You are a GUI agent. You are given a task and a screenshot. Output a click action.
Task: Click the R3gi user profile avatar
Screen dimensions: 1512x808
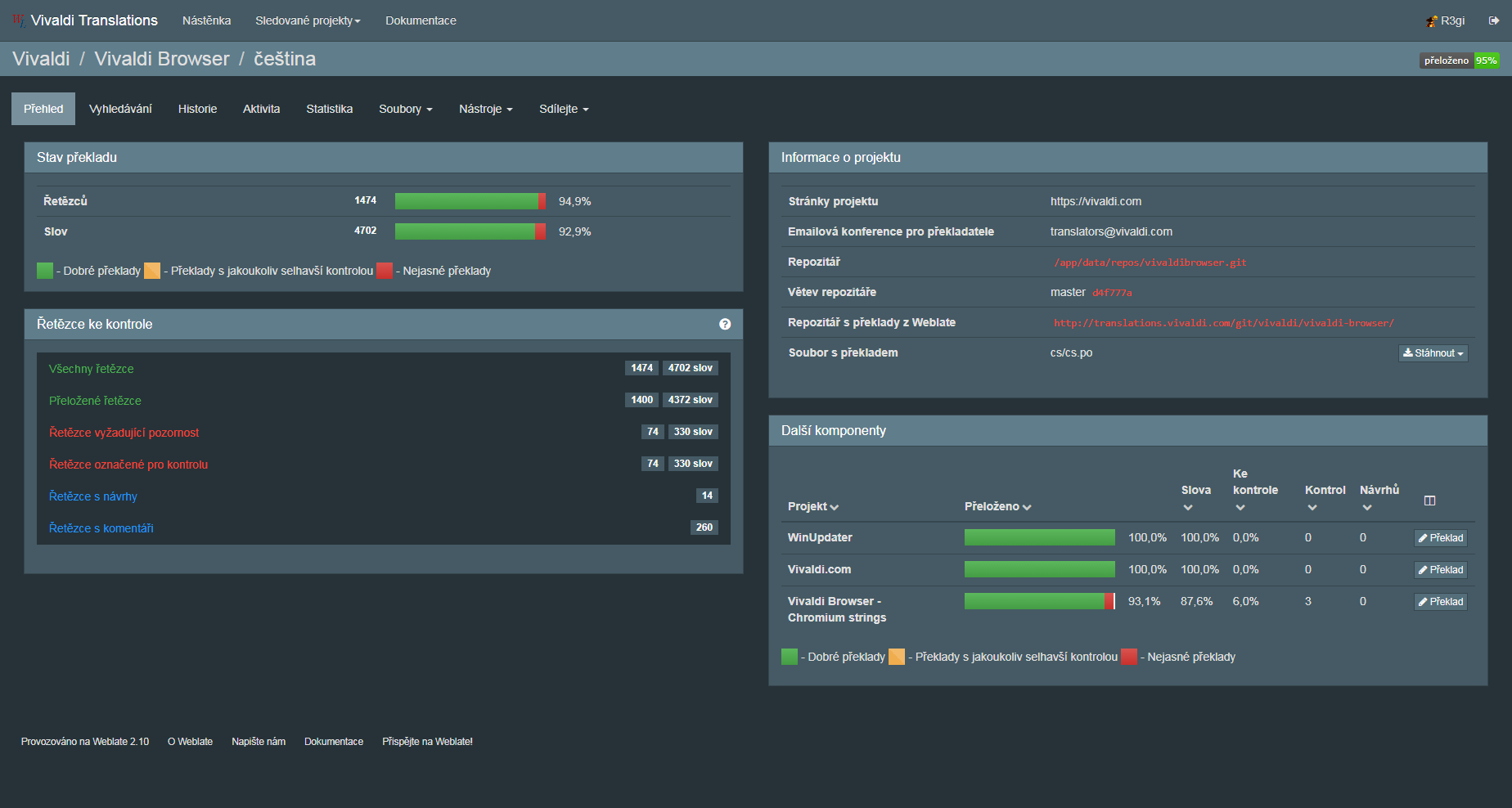(1432, 21)
